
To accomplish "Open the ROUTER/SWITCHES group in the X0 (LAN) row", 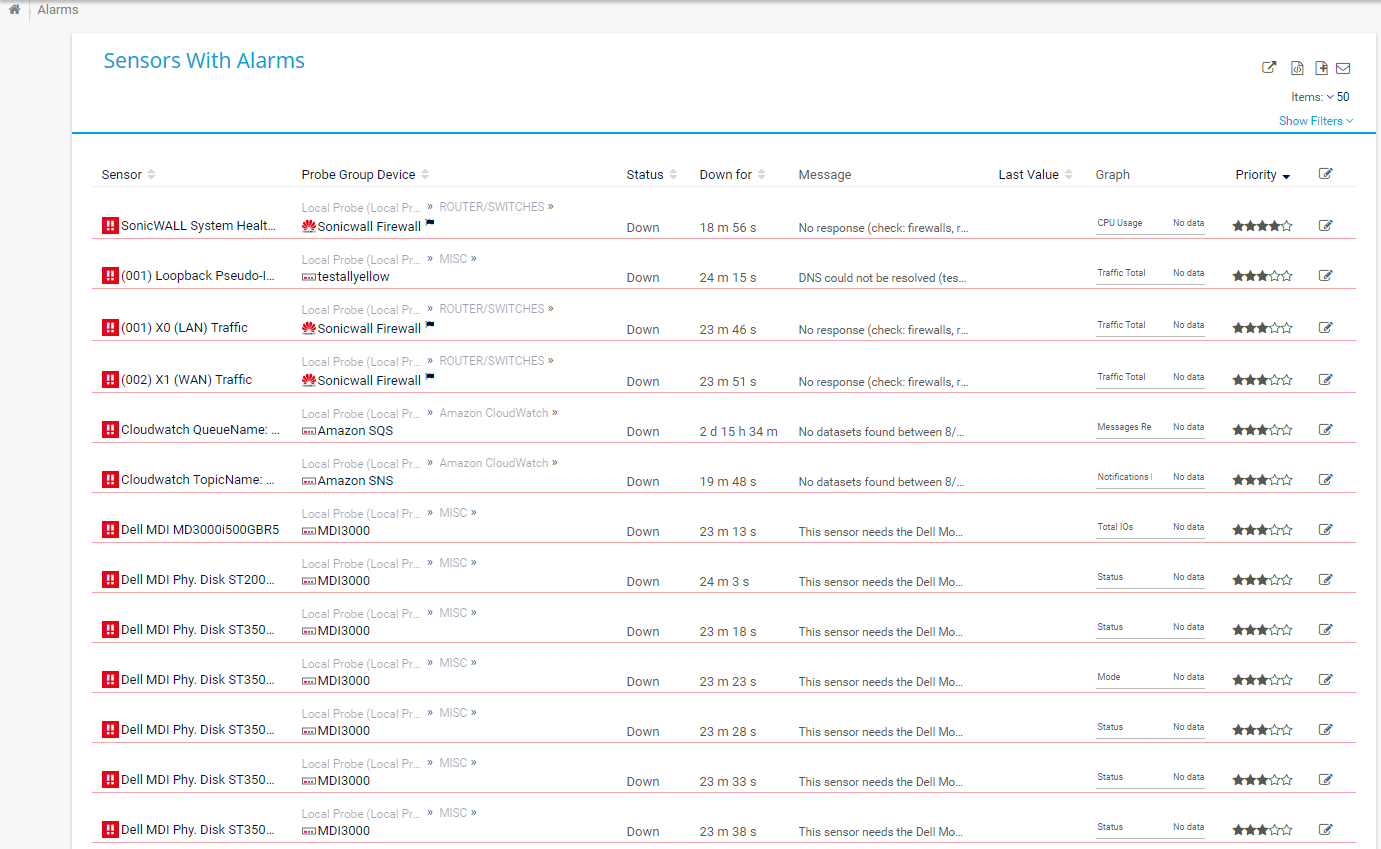I will pos(492,309).
